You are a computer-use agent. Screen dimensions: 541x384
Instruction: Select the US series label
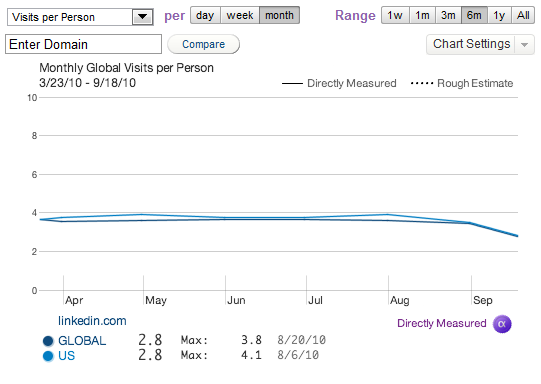click(x=66, y=356)
